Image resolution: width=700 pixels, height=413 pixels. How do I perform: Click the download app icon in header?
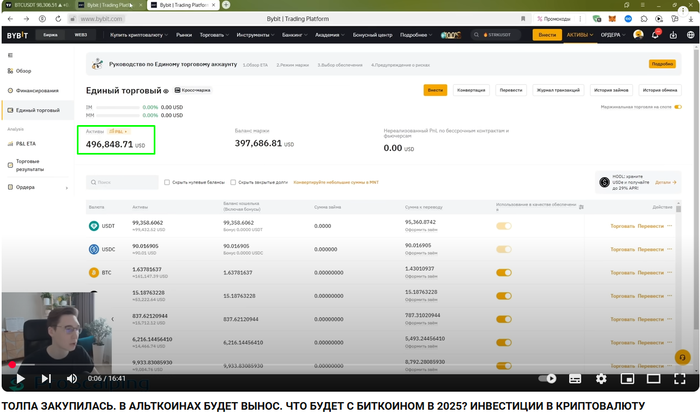[673, 35]
